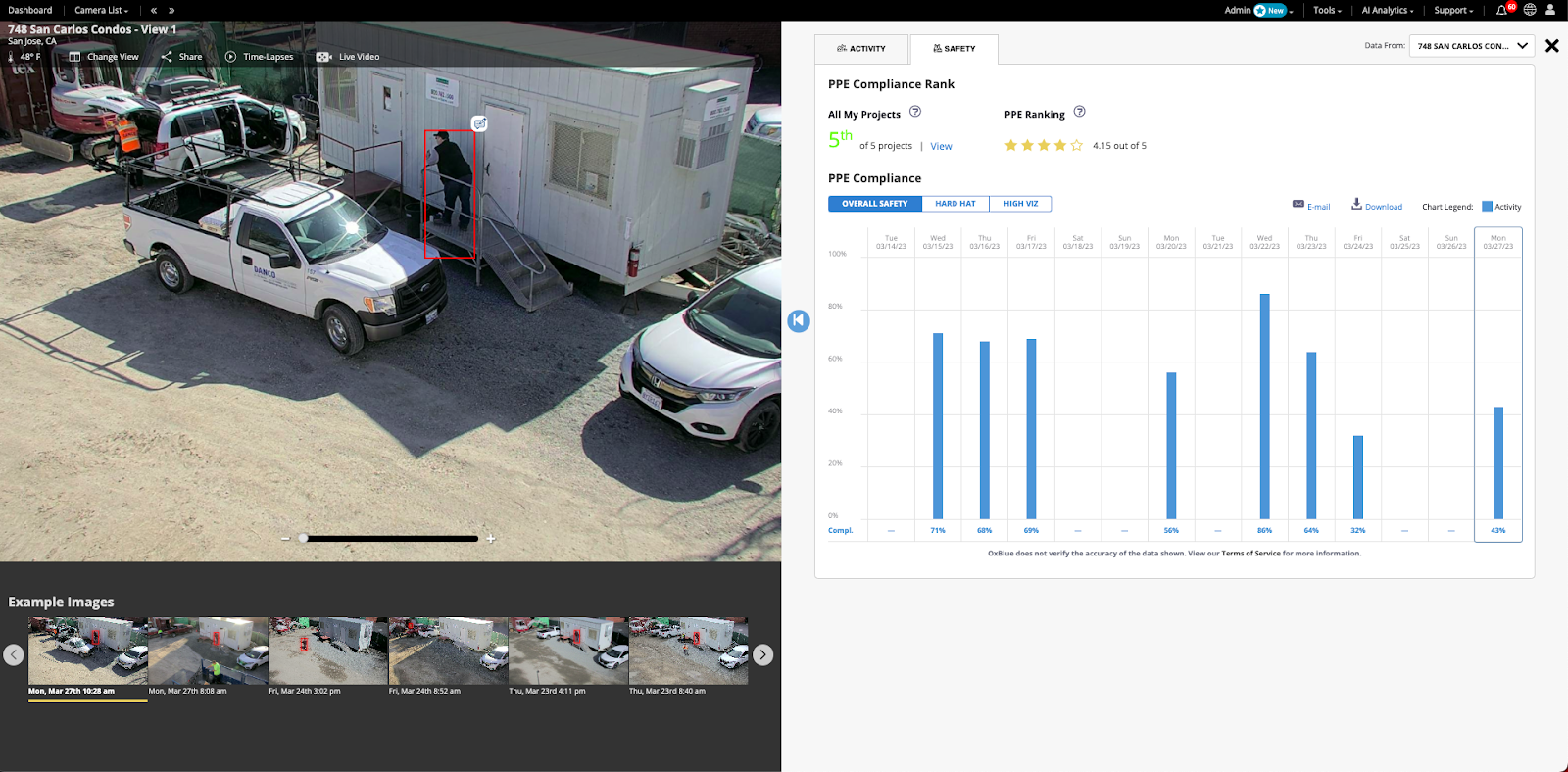Click the notifications bell icon

pyautogui.click(x=1501, y=11)
